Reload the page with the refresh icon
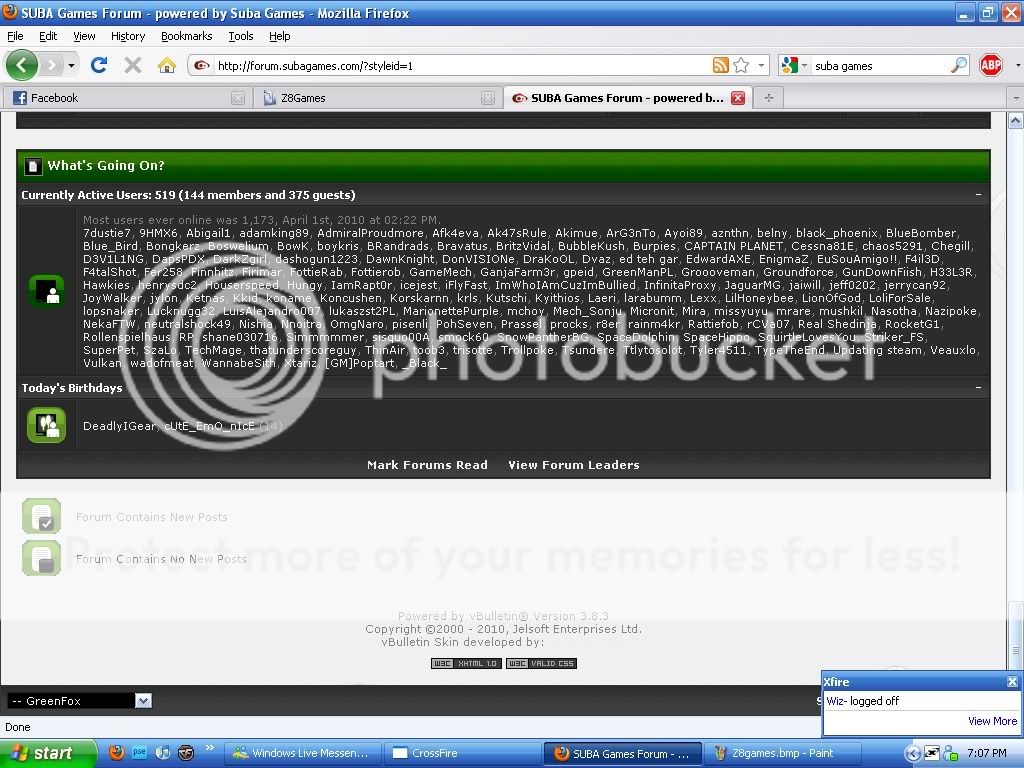Image resolution: width=1024 pixels, height=768 pixels. (98, 65)
